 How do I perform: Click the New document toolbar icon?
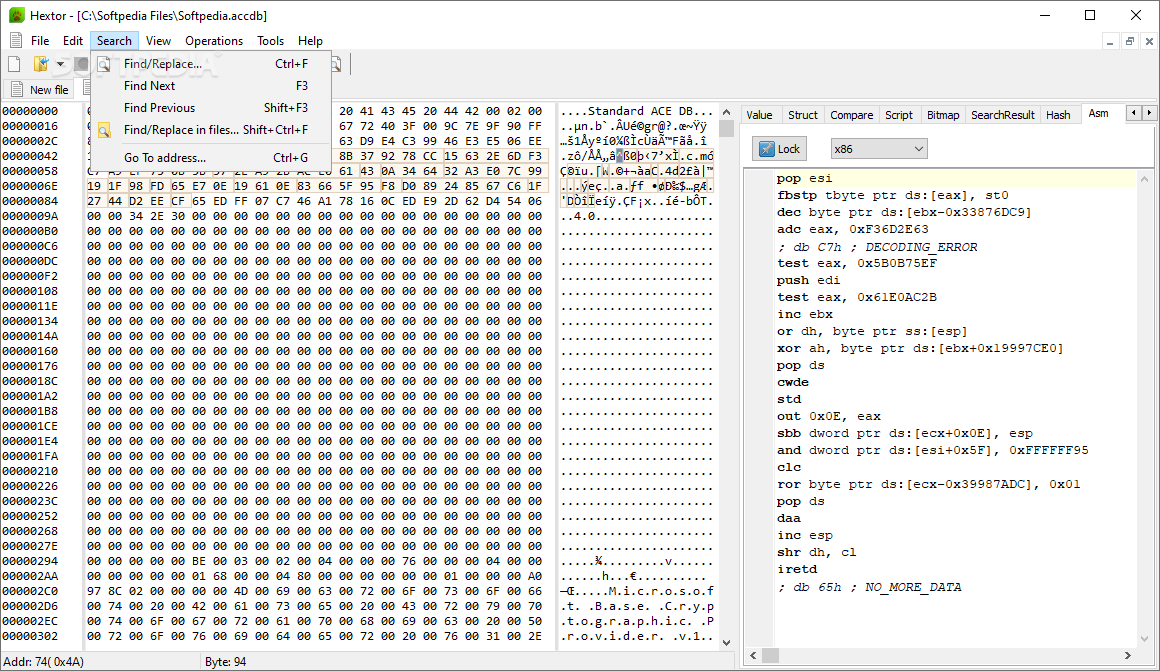tap(14, 64)
